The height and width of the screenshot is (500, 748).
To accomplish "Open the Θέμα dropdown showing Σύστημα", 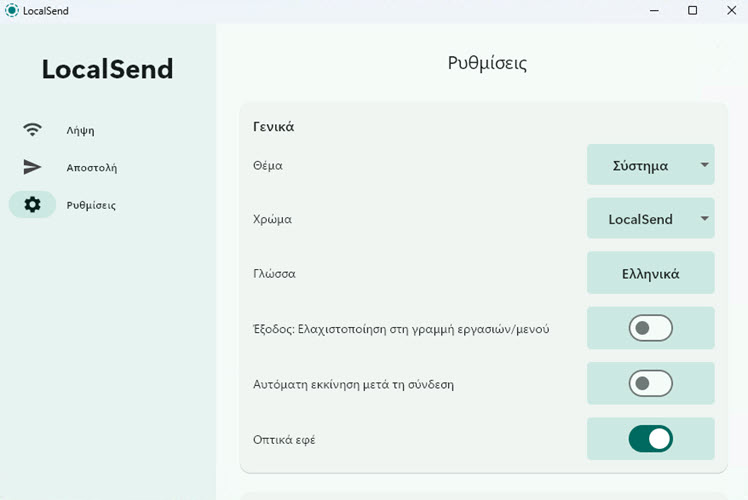I will coord(651,165).
